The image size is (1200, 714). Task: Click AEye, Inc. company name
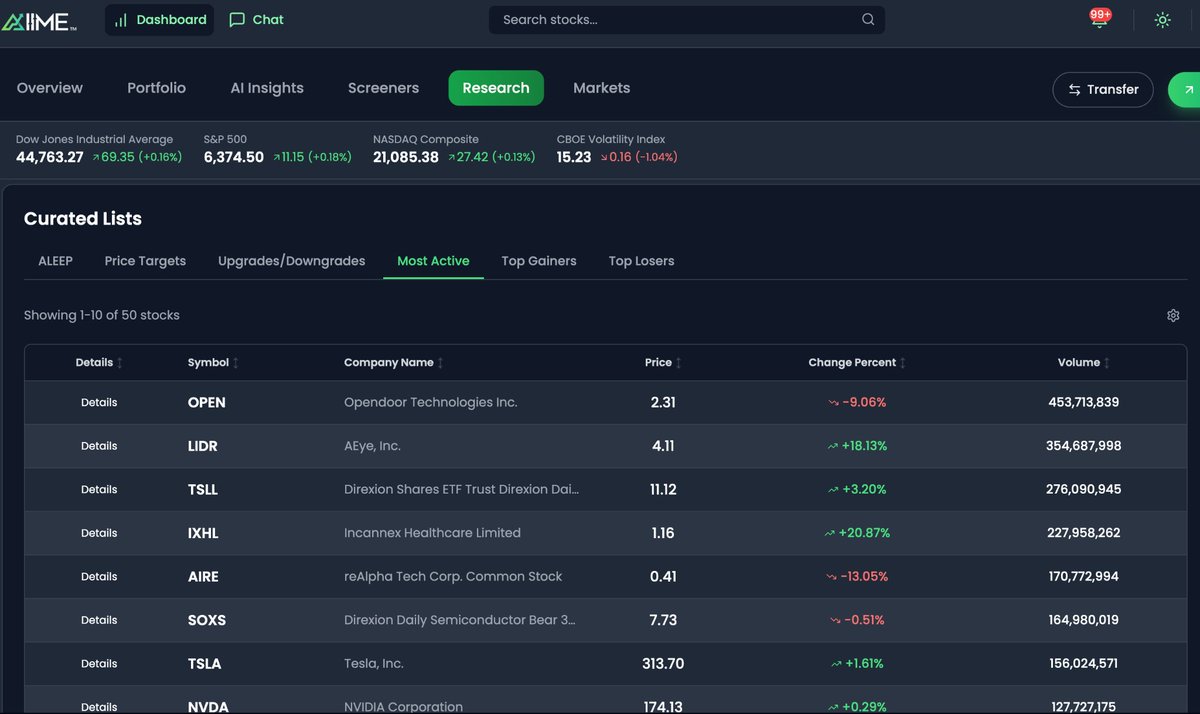coord(372,446)
